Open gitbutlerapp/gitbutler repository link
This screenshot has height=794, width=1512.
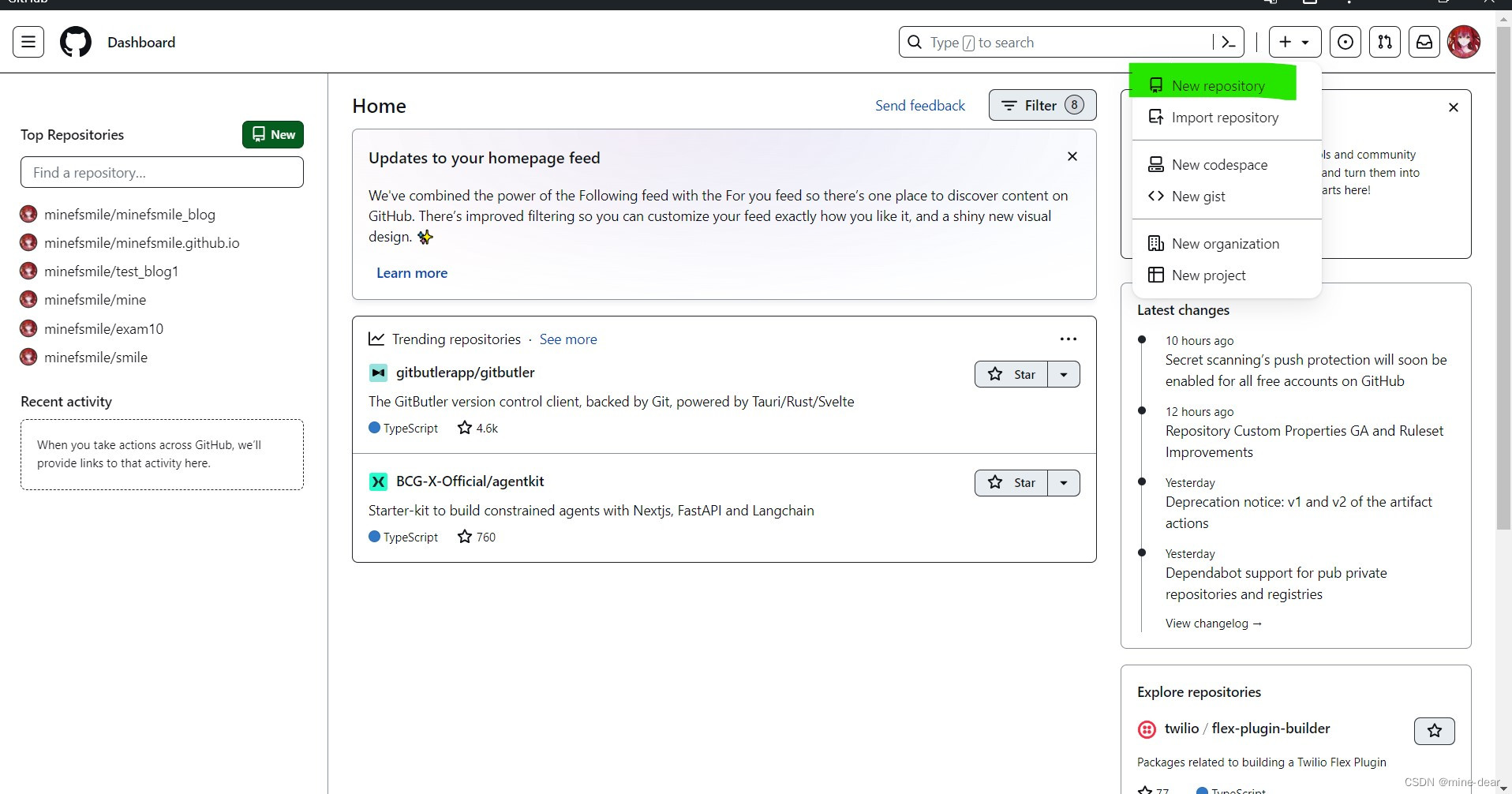click(466, 373)
